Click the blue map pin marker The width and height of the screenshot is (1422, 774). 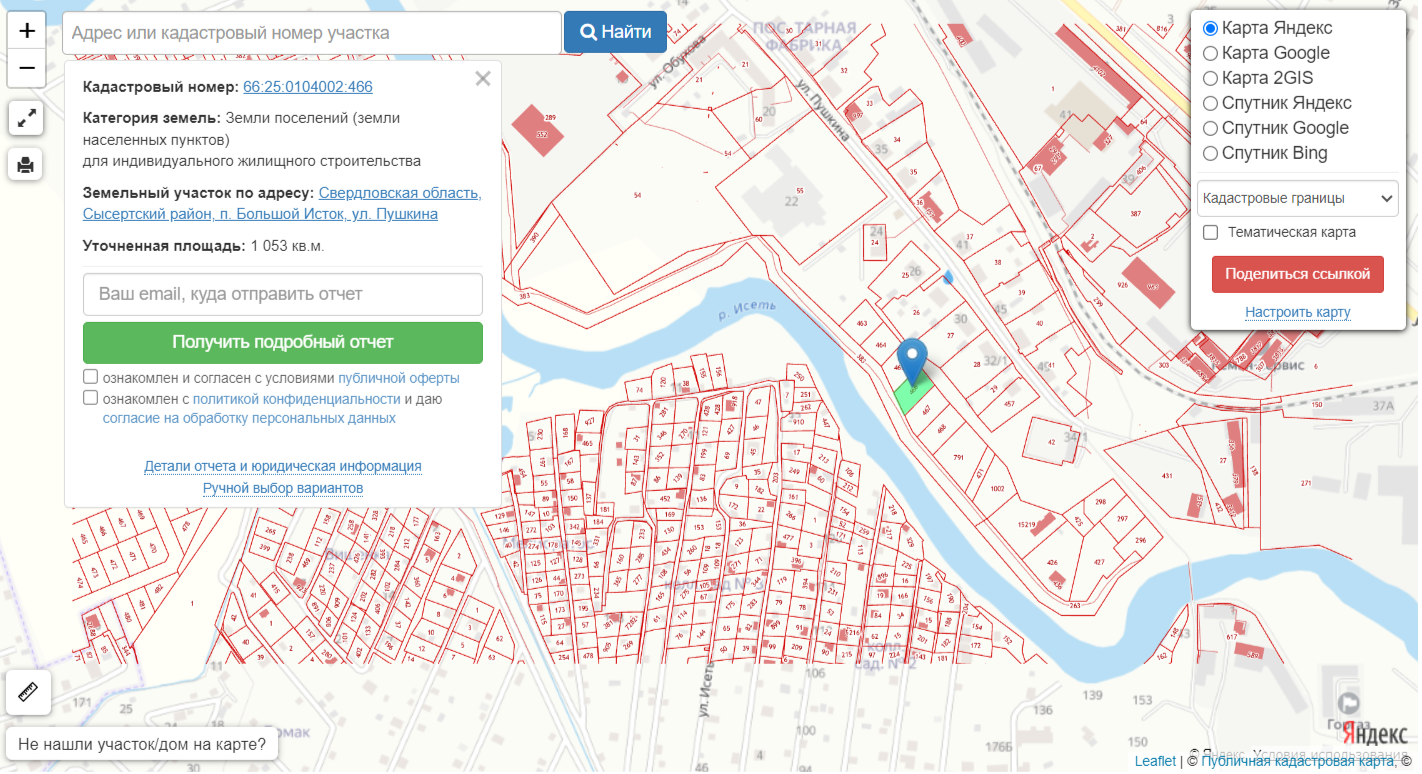pyautogui.click(x=911, y=362)
